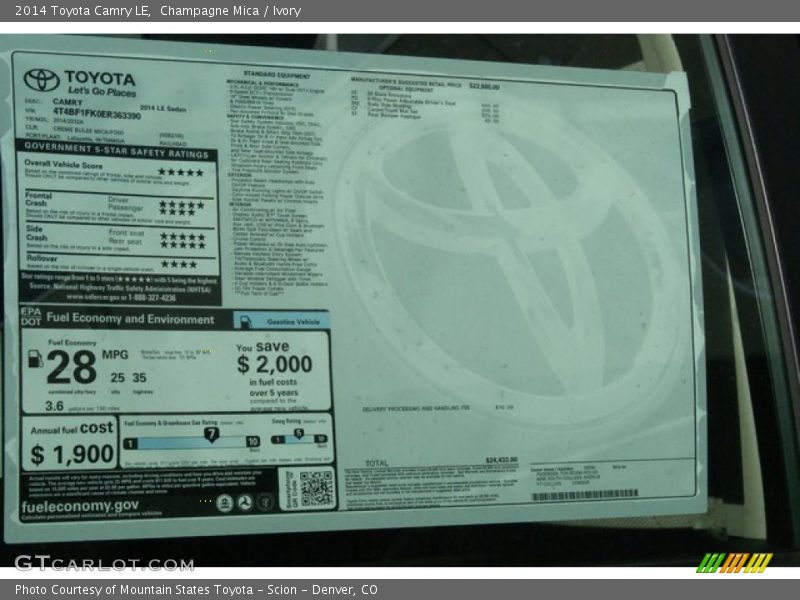Image resolution: width=800 pixels, height=600 pixels.
Task: Click the striped GTCarLot logo in the corner
Action: click(x=735, y=563)
